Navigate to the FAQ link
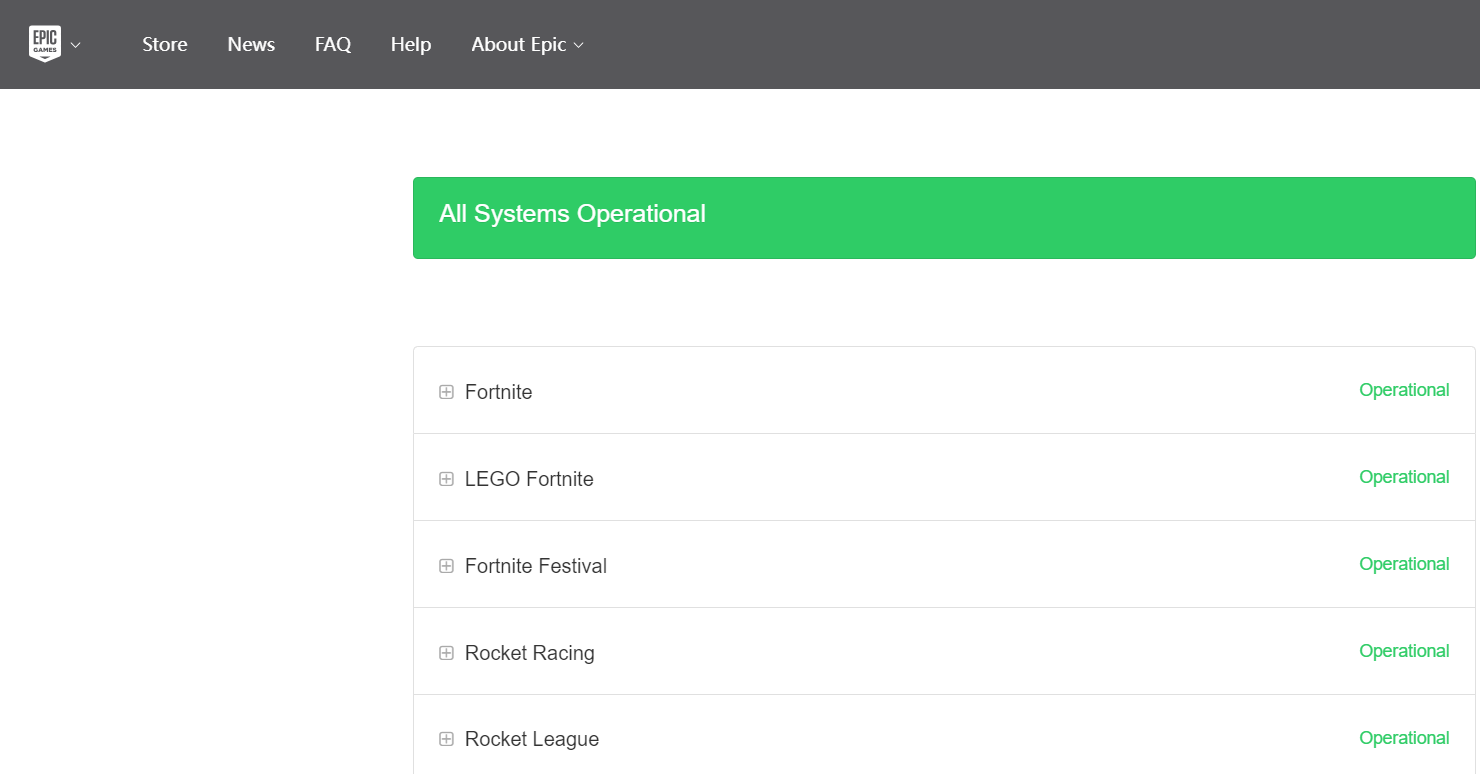Viewport: 1480px width, 774px height. click(333, 44)
